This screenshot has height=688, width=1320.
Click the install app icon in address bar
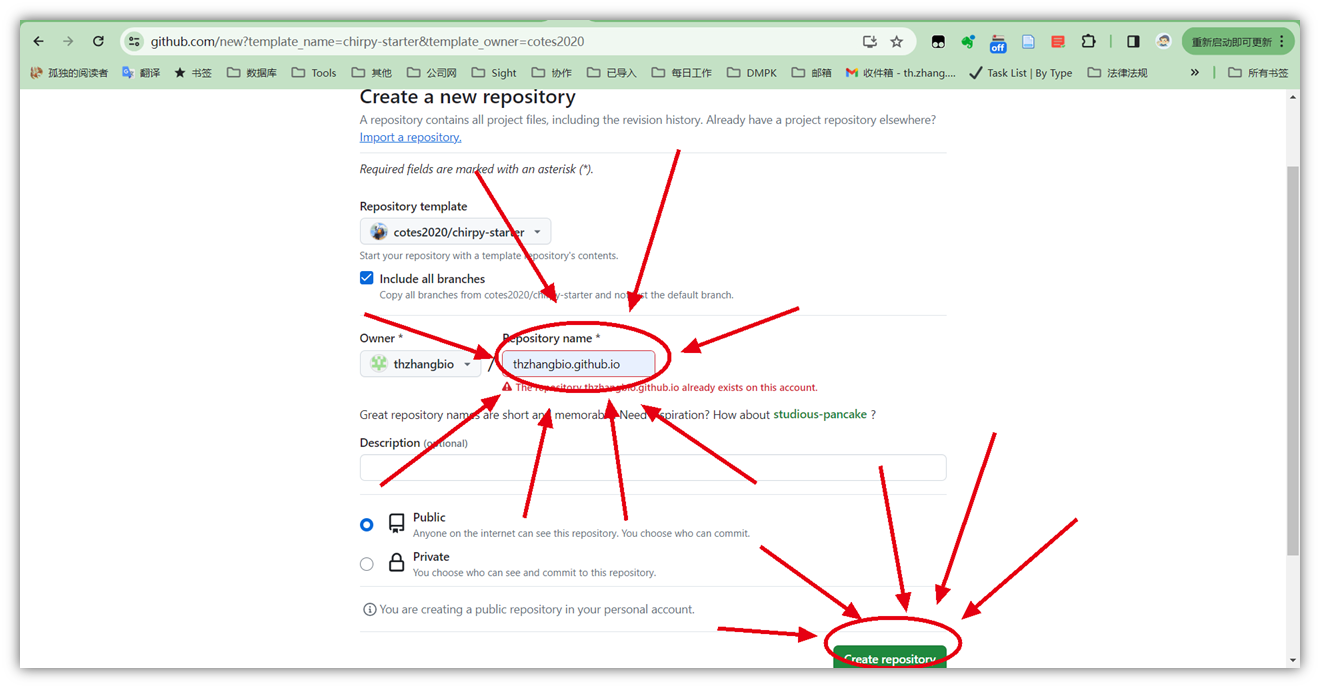pos(870,41)
